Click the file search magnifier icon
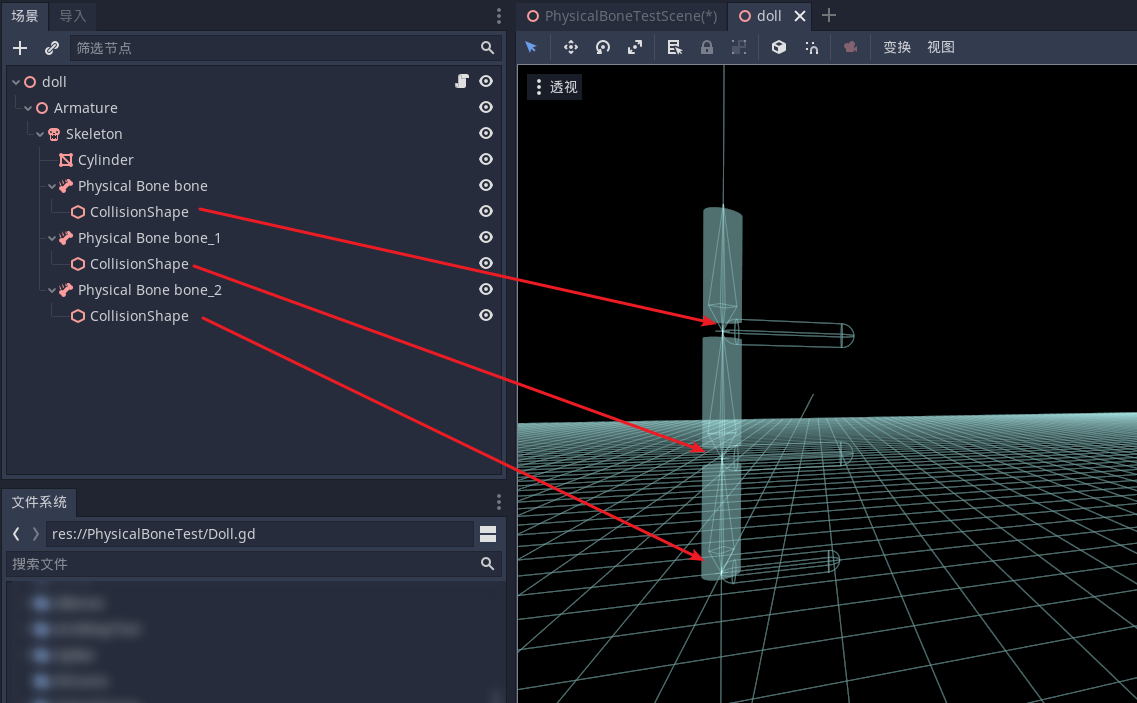 [487, 564]
